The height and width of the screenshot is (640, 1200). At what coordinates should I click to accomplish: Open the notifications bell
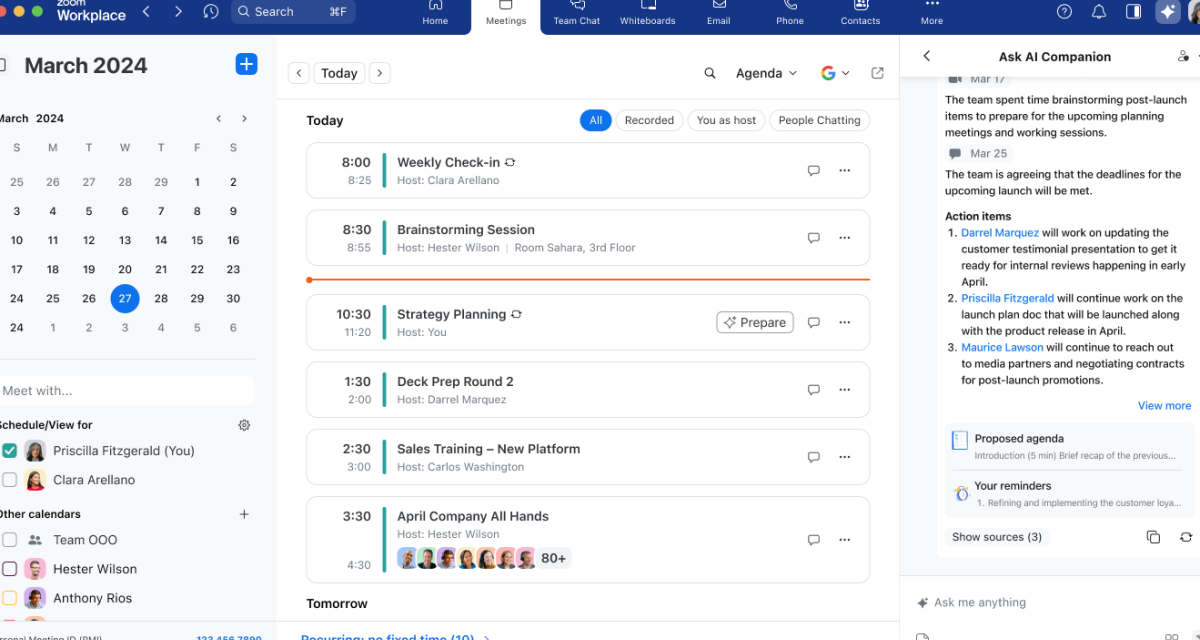point(1099,12)
